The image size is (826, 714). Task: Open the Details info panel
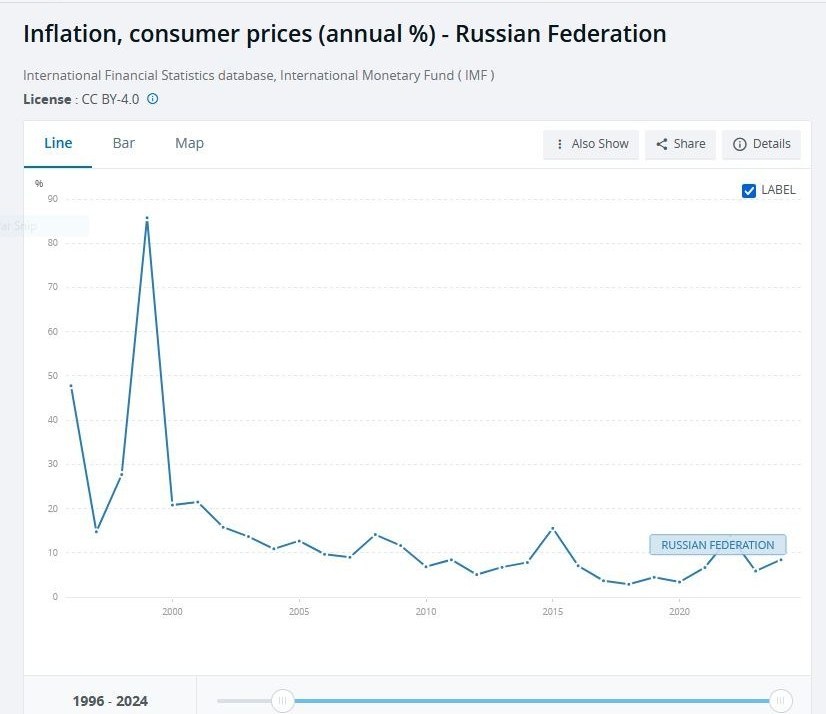pos(762,144)
